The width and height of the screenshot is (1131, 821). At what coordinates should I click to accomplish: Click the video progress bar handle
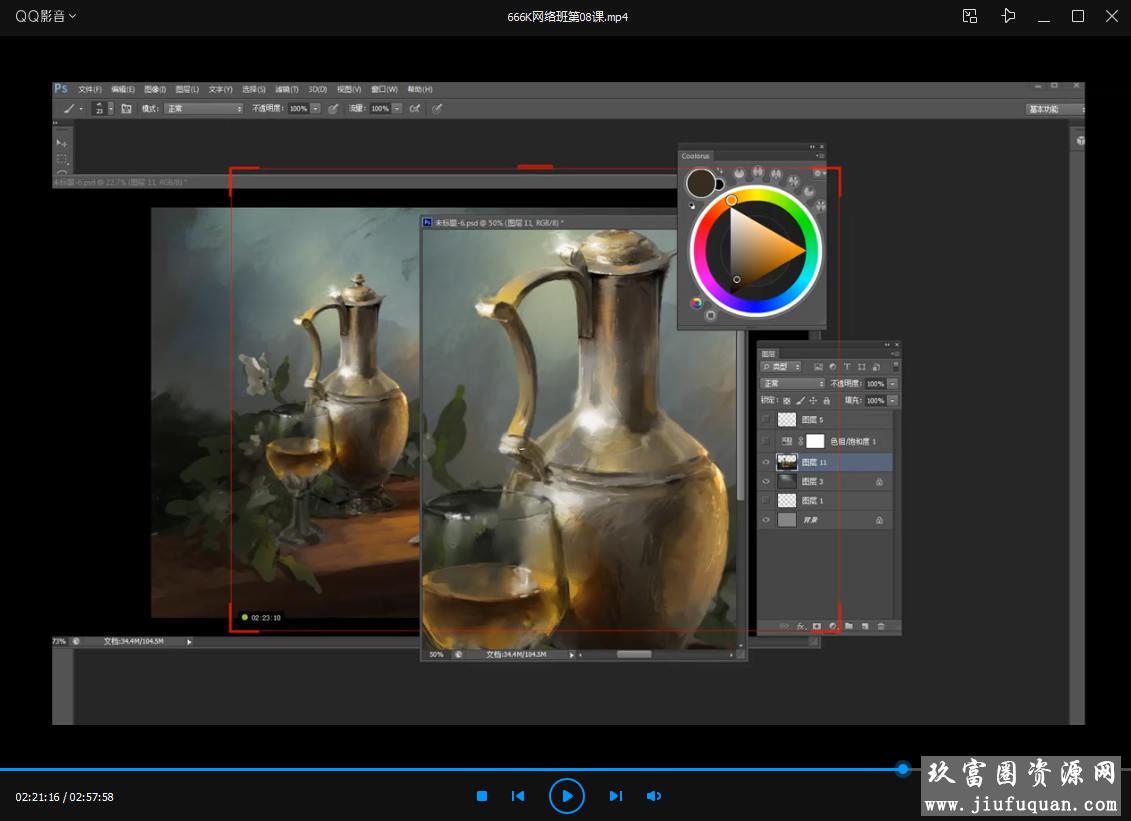pyautogui.click(x=903, y=769)
